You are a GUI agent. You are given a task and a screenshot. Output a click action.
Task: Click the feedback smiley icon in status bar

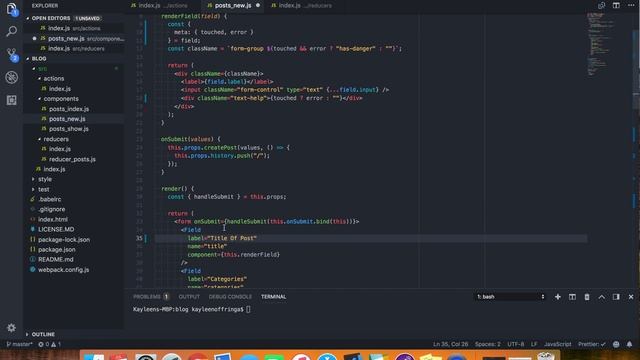(x=616, y=344)
